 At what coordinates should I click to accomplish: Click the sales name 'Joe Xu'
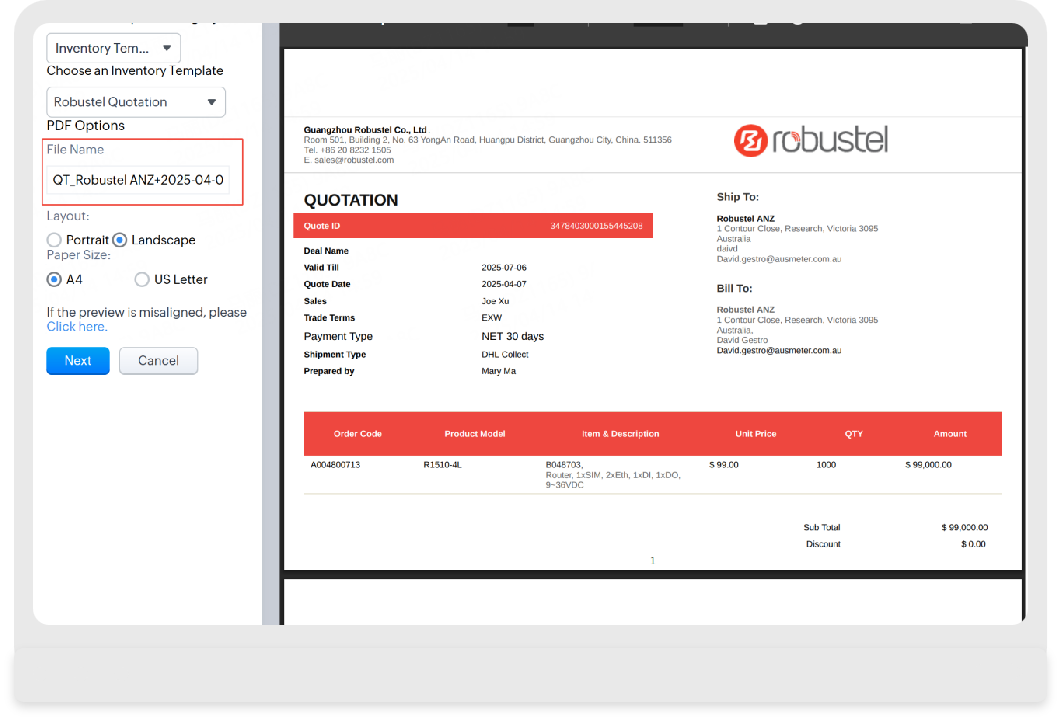click(x=495, y=301)
